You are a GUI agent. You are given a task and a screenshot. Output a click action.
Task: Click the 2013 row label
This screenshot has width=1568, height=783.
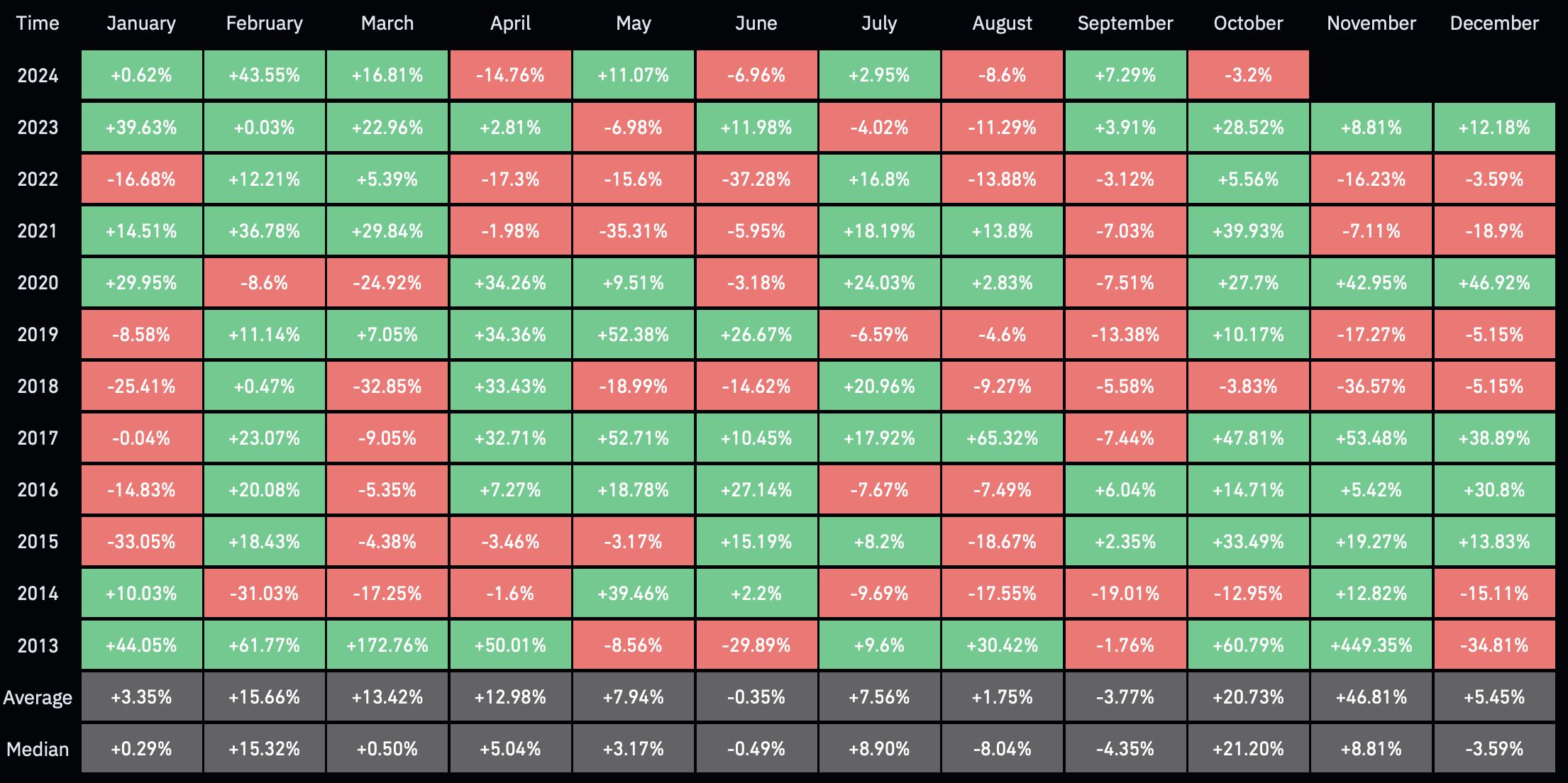[x=38, y=645]
